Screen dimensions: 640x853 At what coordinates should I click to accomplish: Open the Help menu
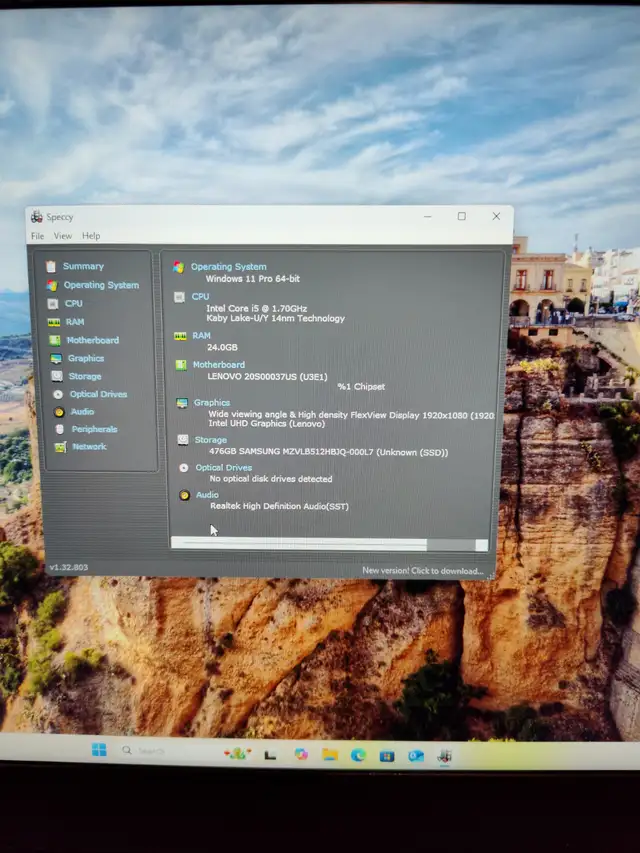click(91, 236)
